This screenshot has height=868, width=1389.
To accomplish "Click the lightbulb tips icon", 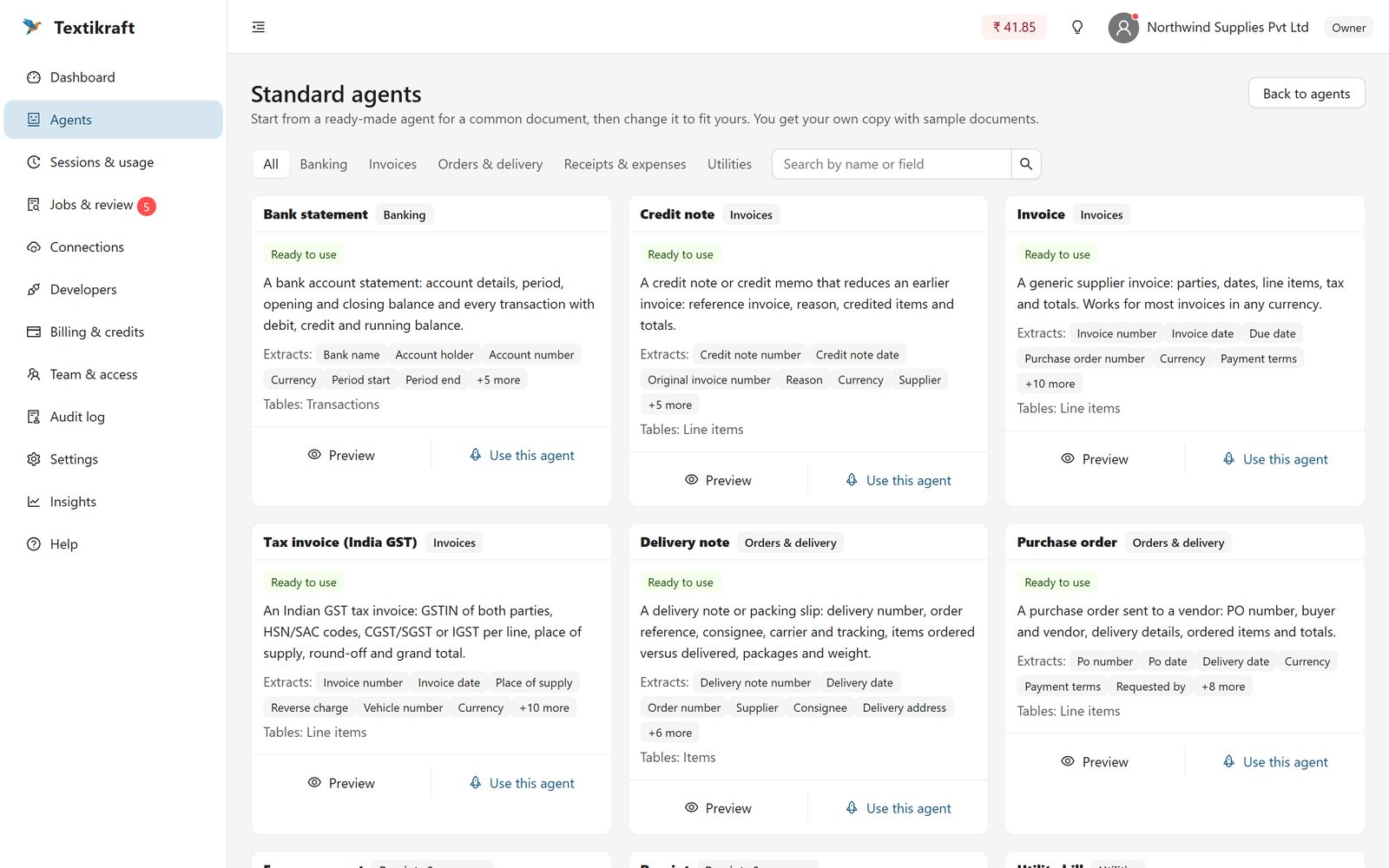I will click(x=1077, y=27).
